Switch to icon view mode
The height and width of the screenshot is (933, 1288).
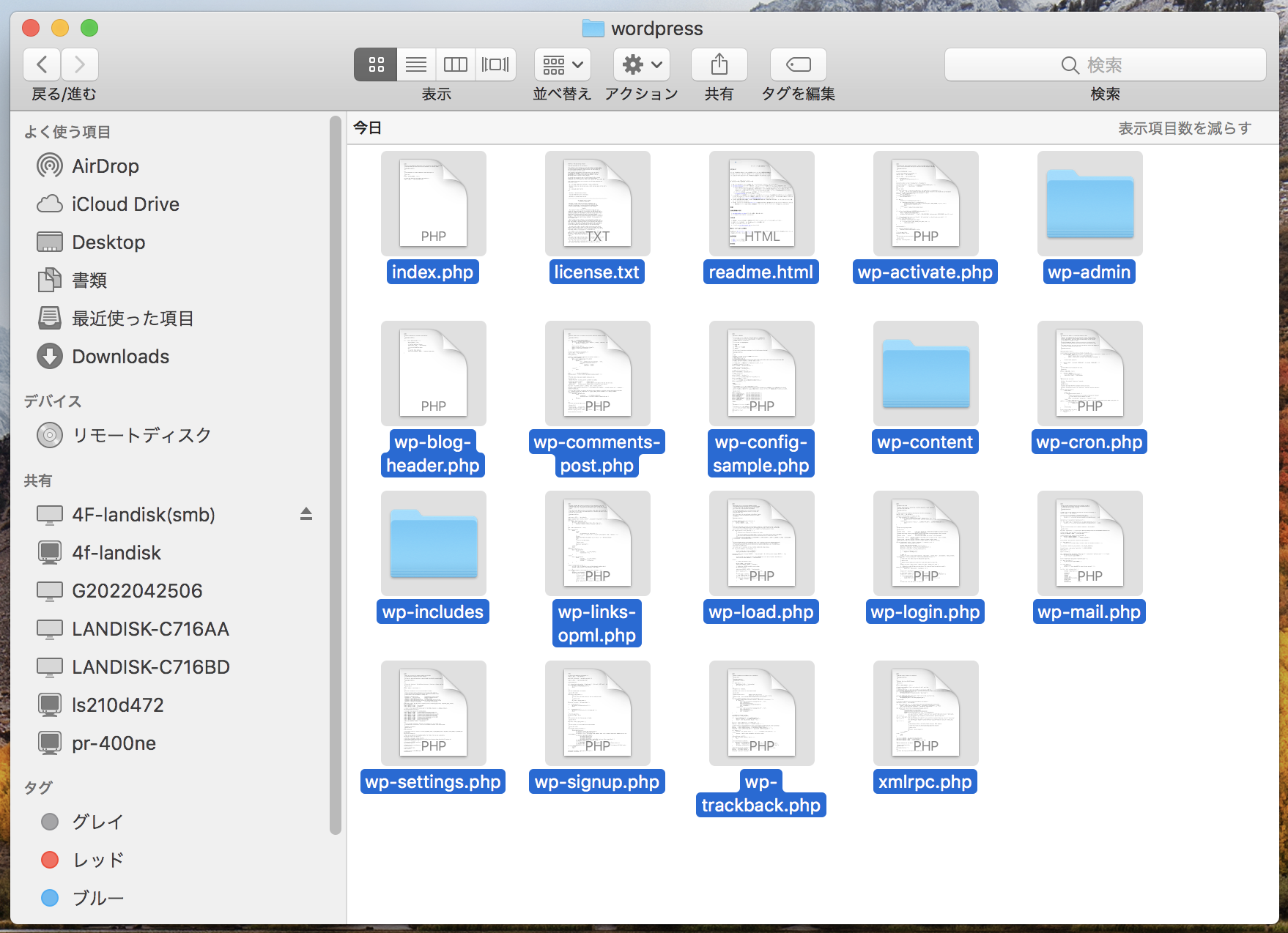point(376,65)
